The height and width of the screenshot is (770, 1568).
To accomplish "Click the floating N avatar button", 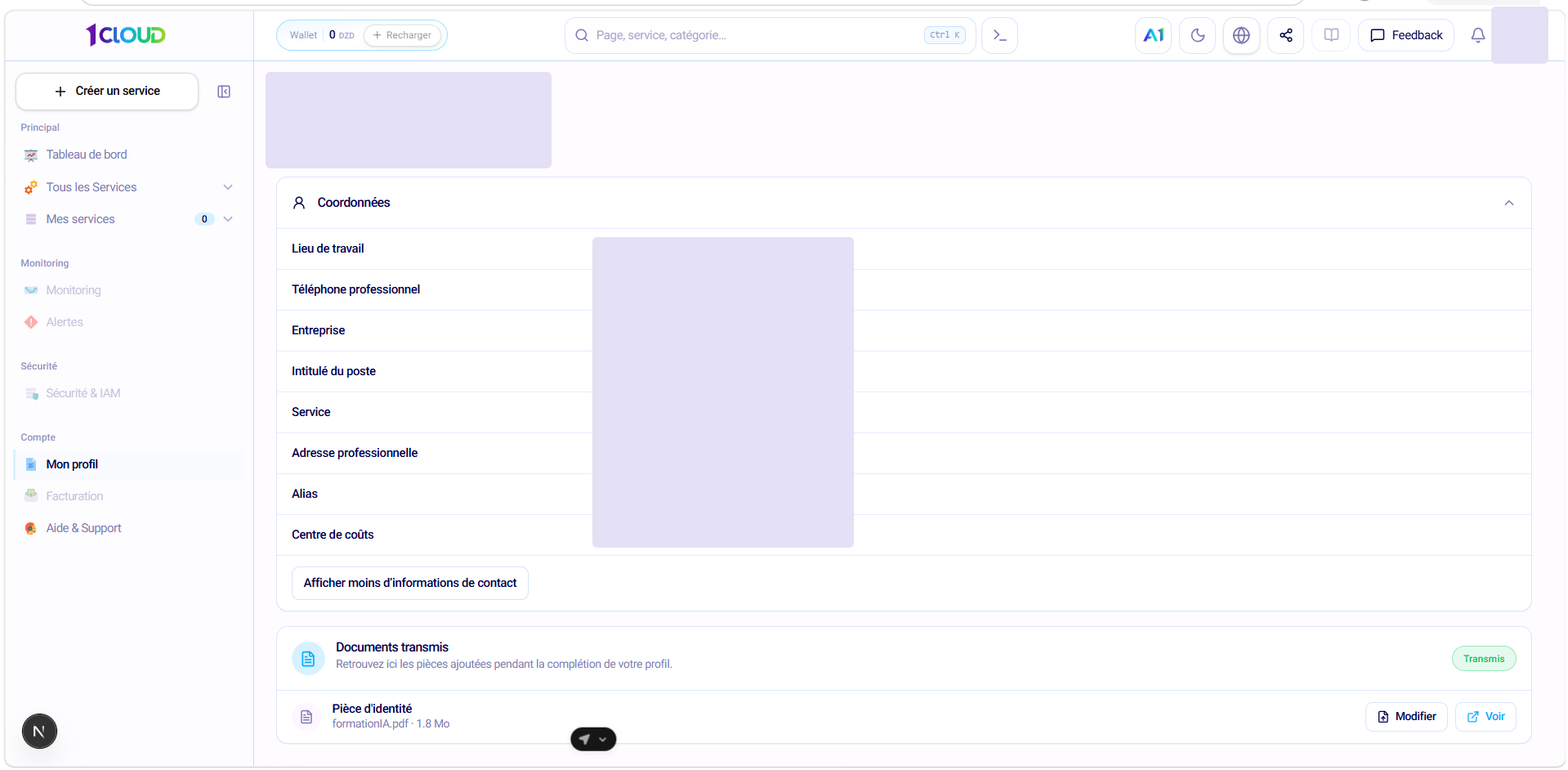I will [39, 731].
